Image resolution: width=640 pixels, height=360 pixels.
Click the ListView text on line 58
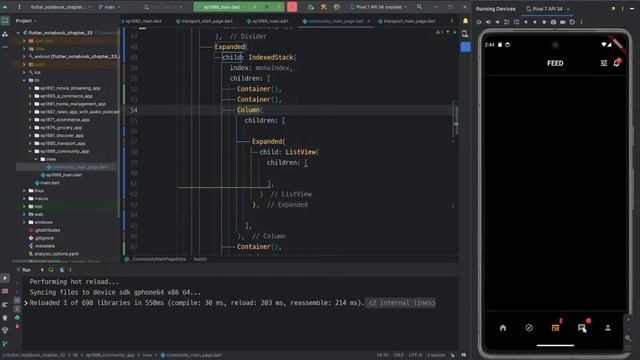[x=301, y=152]
